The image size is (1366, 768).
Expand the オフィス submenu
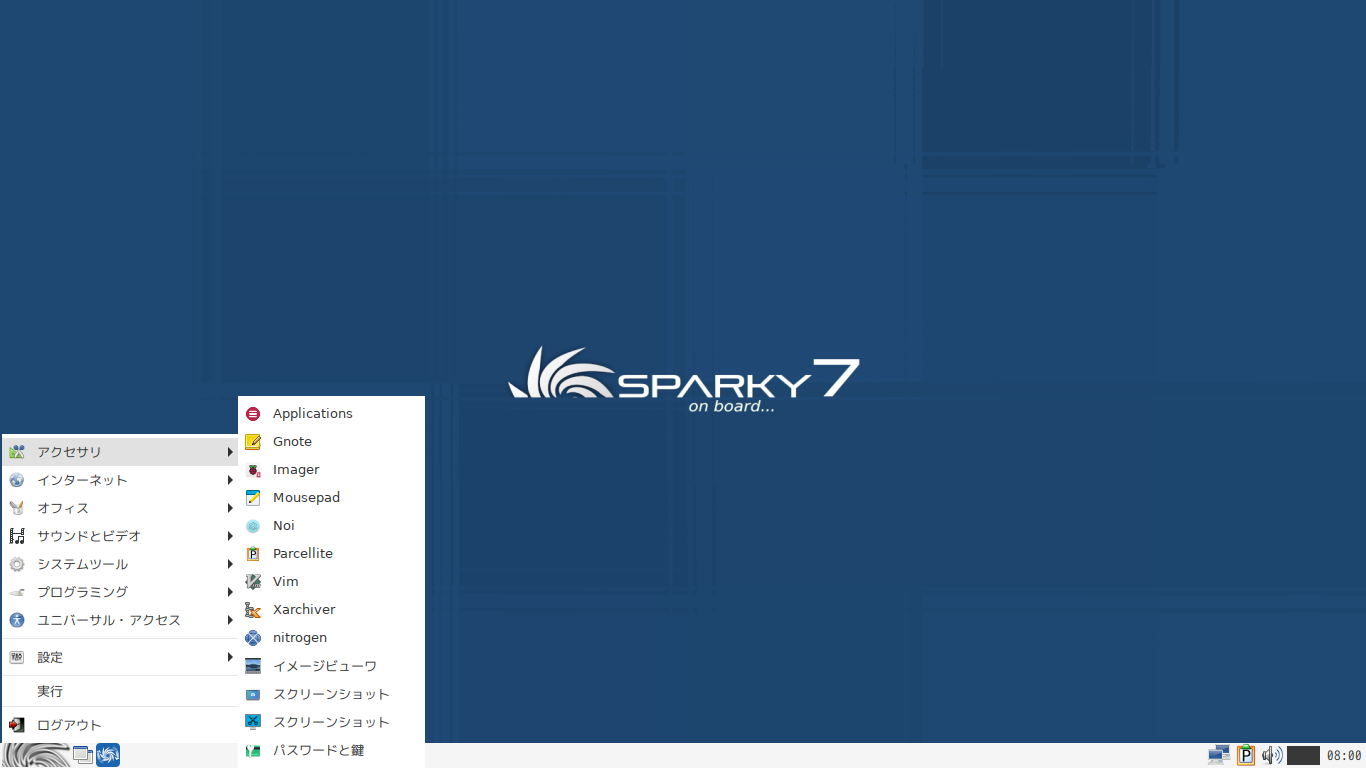point(120,508)
